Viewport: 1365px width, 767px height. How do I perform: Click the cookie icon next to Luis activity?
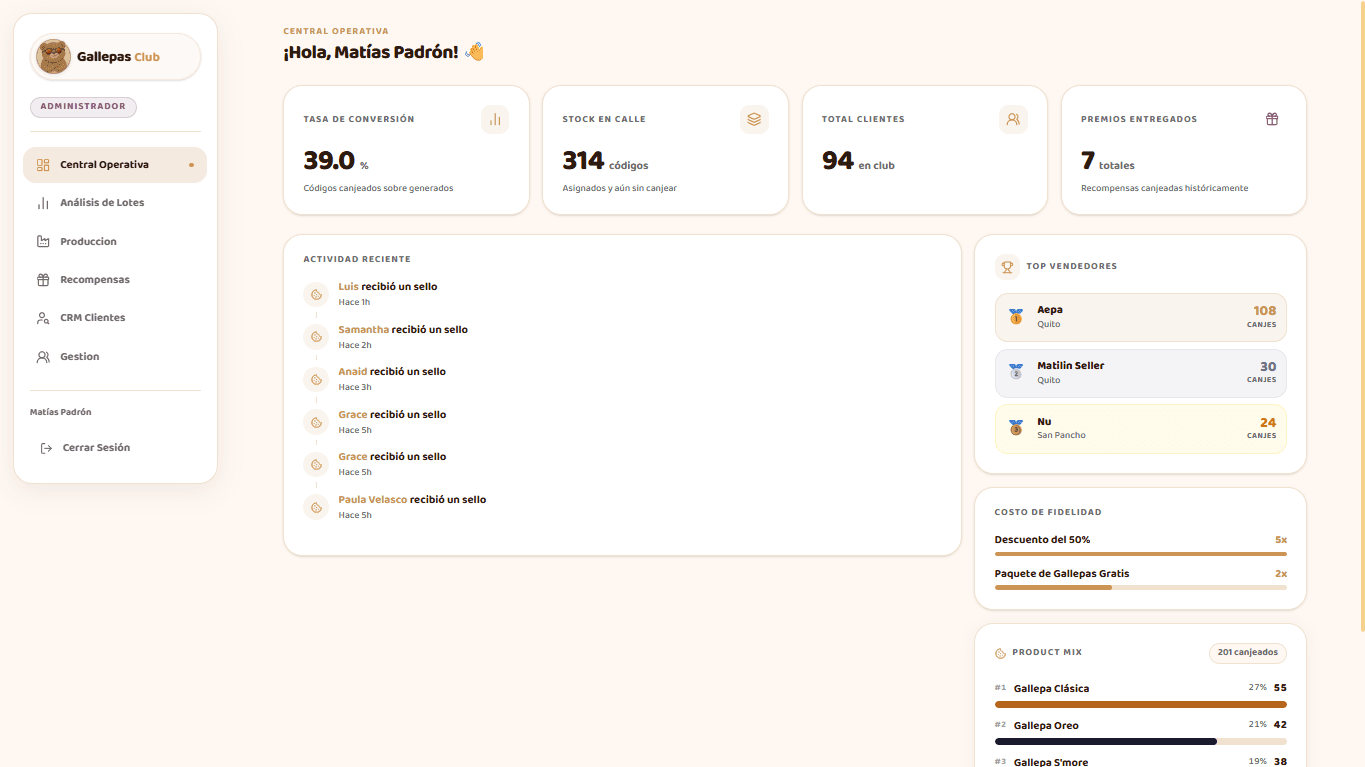click(316, 294)
